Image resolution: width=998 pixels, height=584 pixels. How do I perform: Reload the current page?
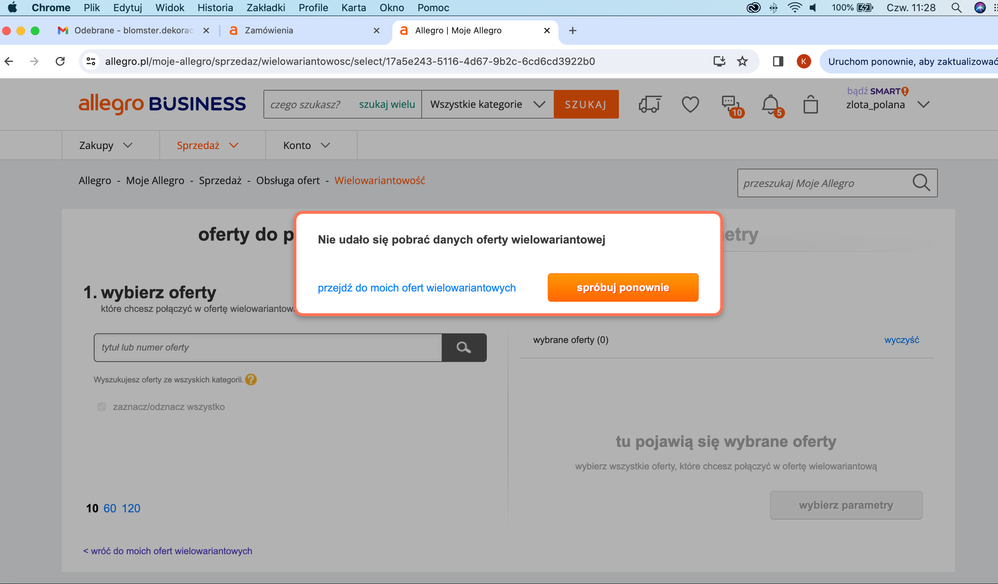pos(60,61)
